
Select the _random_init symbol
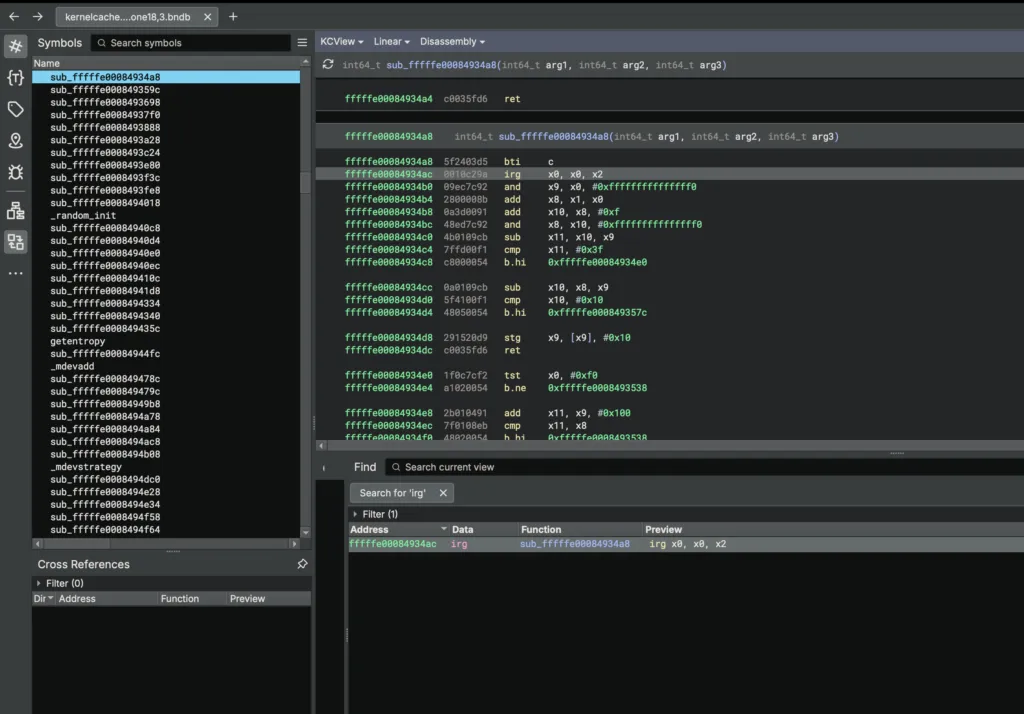tap(83, 216)
